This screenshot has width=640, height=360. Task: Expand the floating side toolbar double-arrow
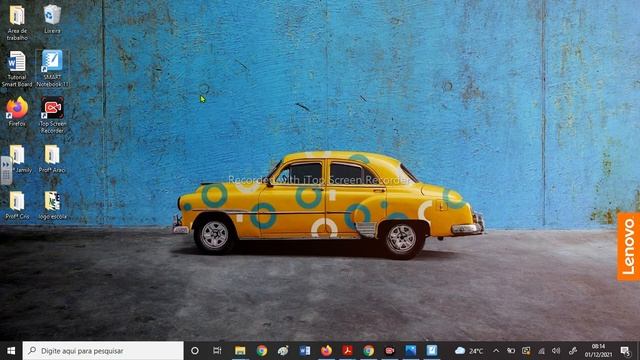click(x=6, y=164)
